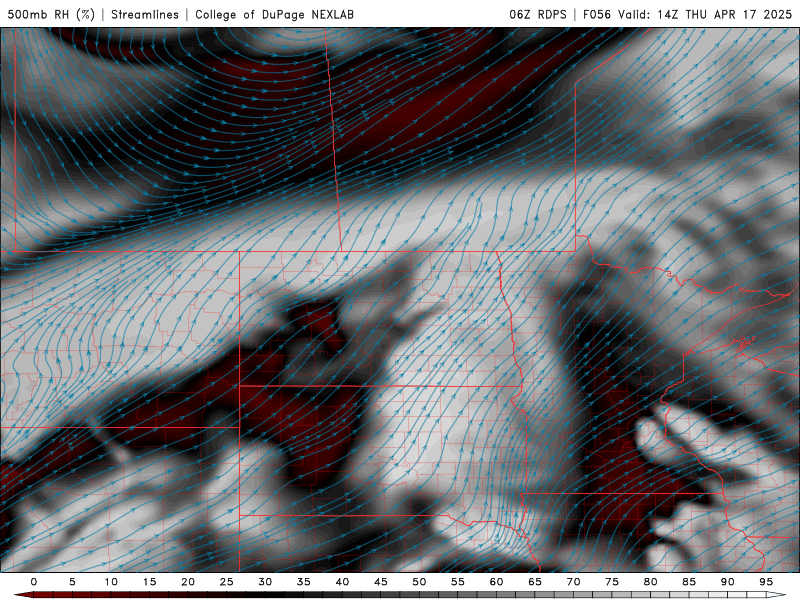Click the "5" label on color scale
Image resolution: width=800 pixels, height=600 pixels.
pos(72,582)
